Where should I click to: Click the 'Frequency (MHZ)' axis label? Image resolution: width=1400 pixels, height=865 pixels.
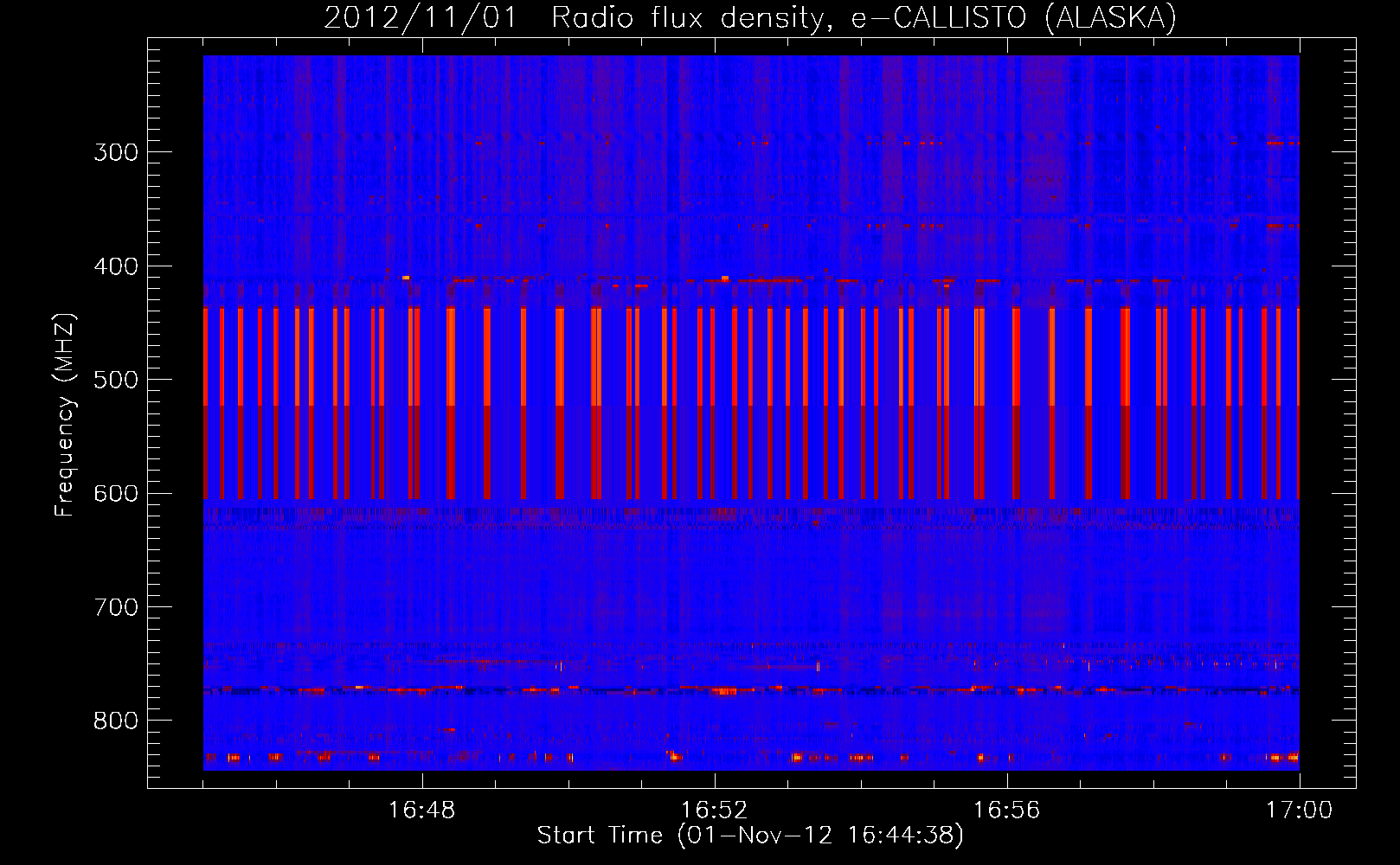[65, 415]
